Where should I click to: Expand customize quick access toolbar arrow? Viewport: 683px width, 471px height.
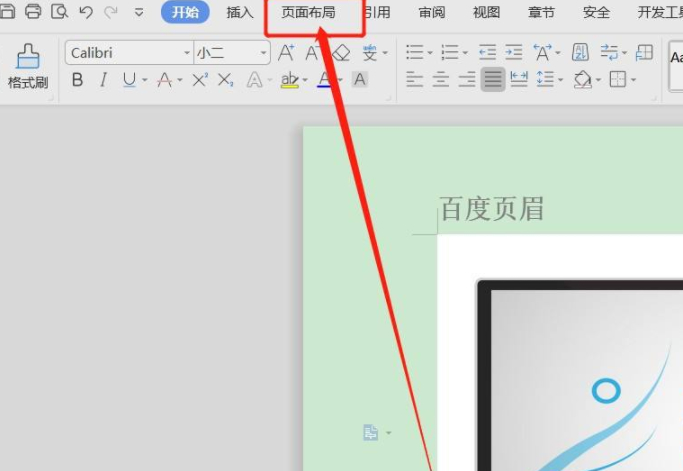point(139,12)
